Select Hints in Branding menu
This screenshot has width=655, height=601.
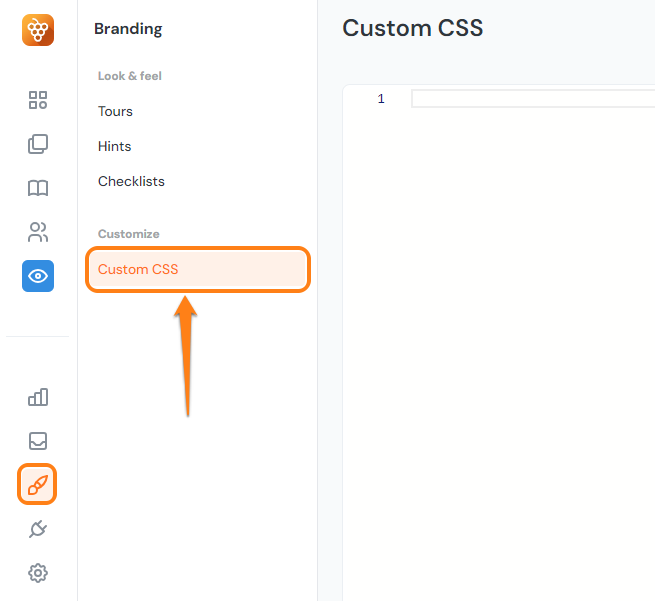click(x=114, y=146)
